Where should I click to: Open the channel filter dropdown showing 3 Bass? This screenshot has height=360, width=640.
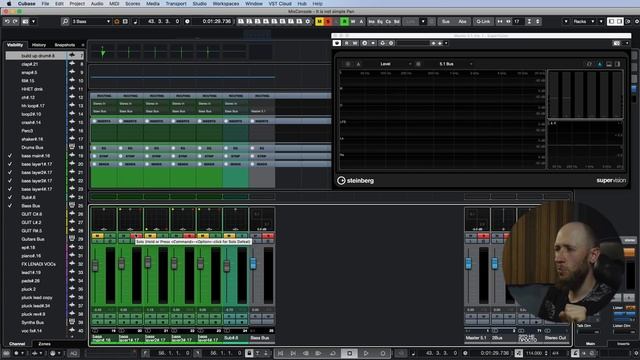[x=91, y=21]
